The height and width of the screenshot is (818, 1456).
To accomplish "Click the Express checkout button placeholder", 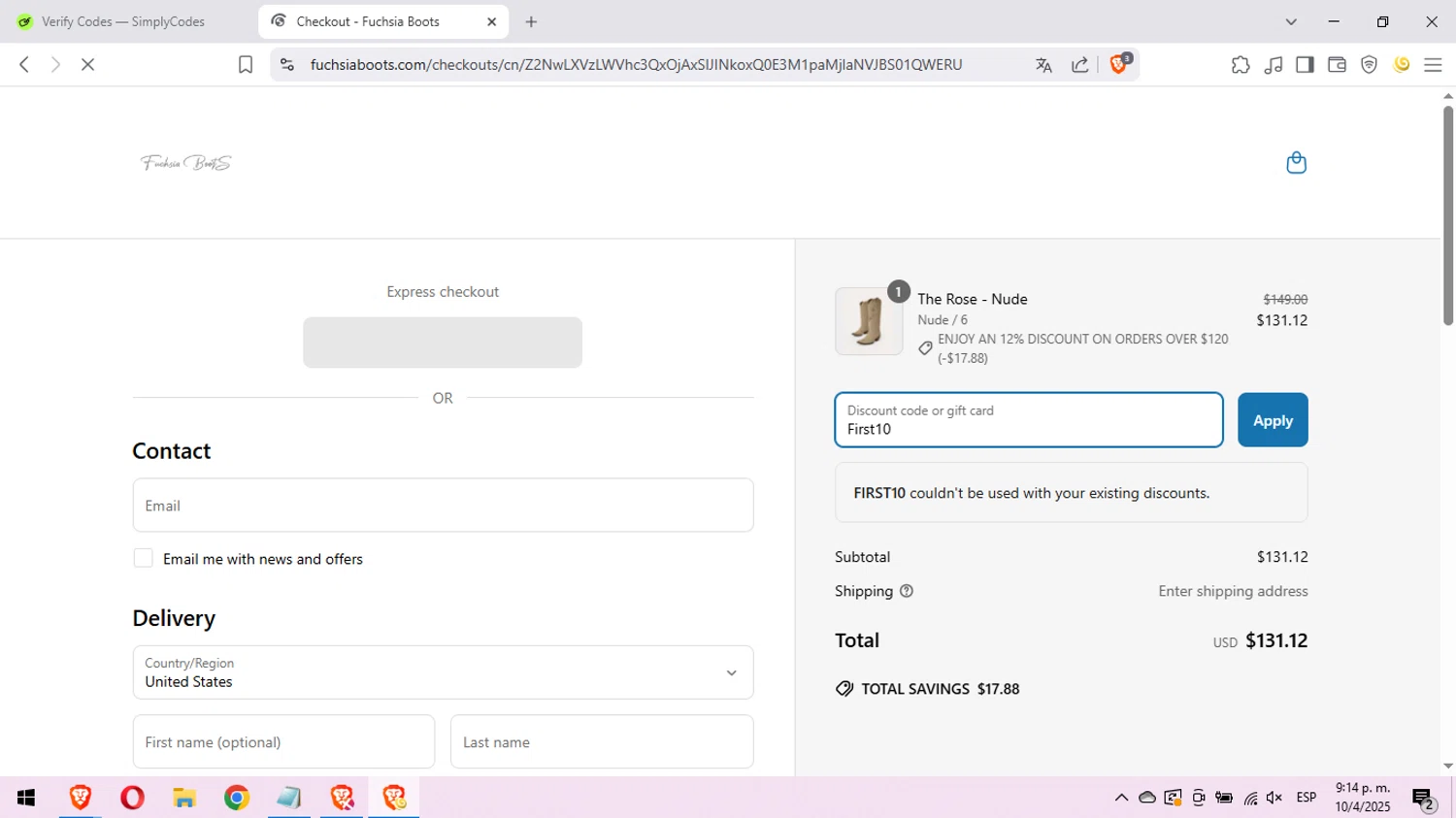I will [x=443, y=343].
